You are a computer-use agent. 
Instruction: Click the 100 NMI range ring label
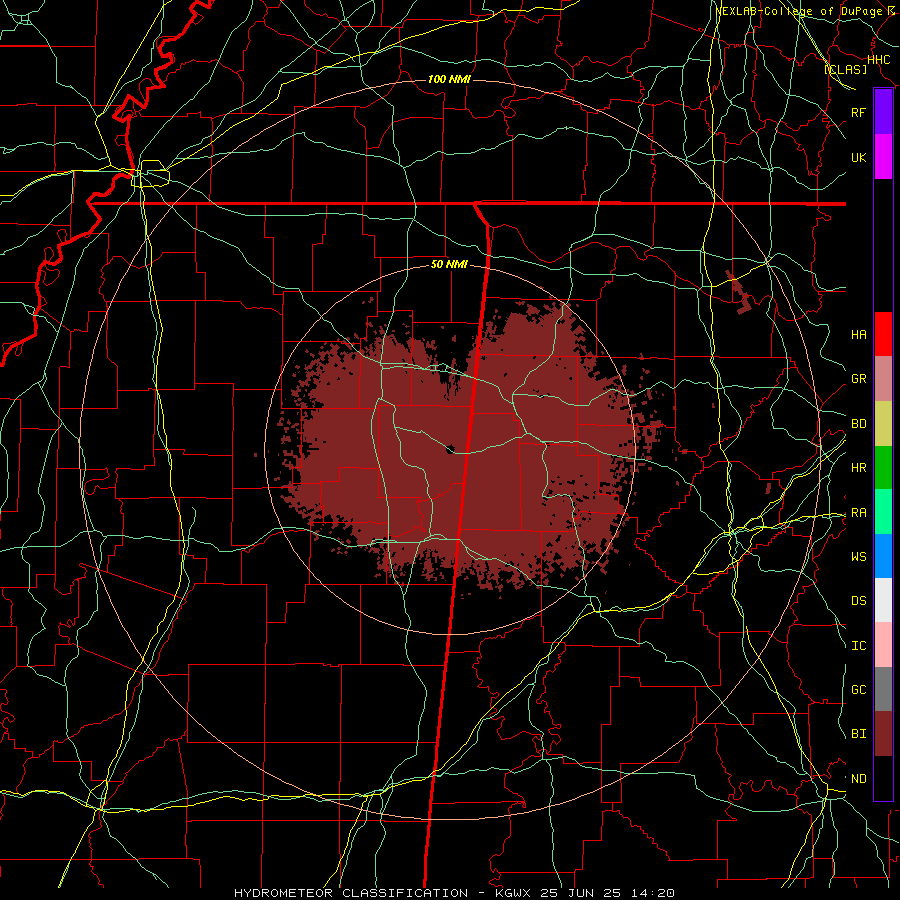(449, 79)
